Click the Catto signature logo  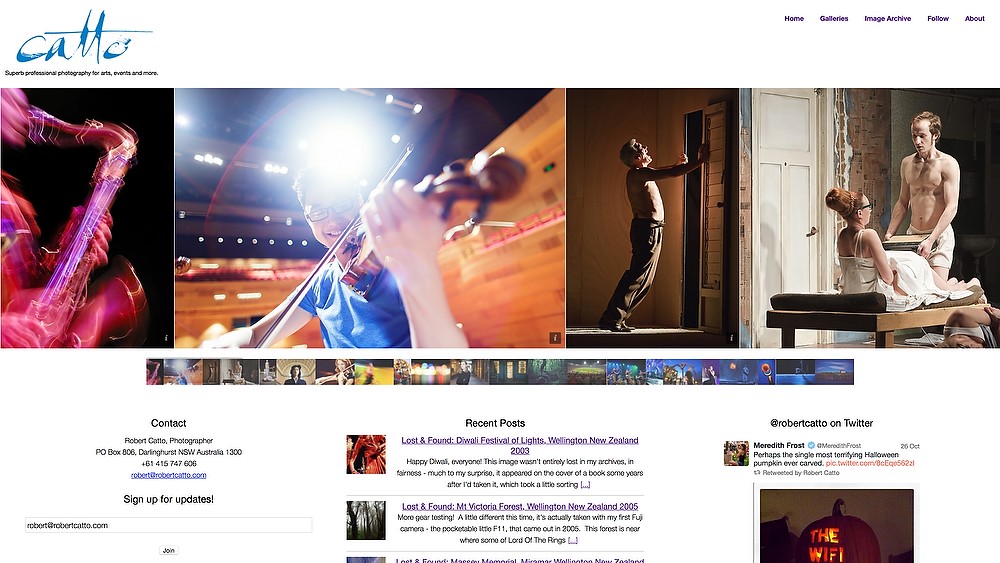tap(84, 37)
